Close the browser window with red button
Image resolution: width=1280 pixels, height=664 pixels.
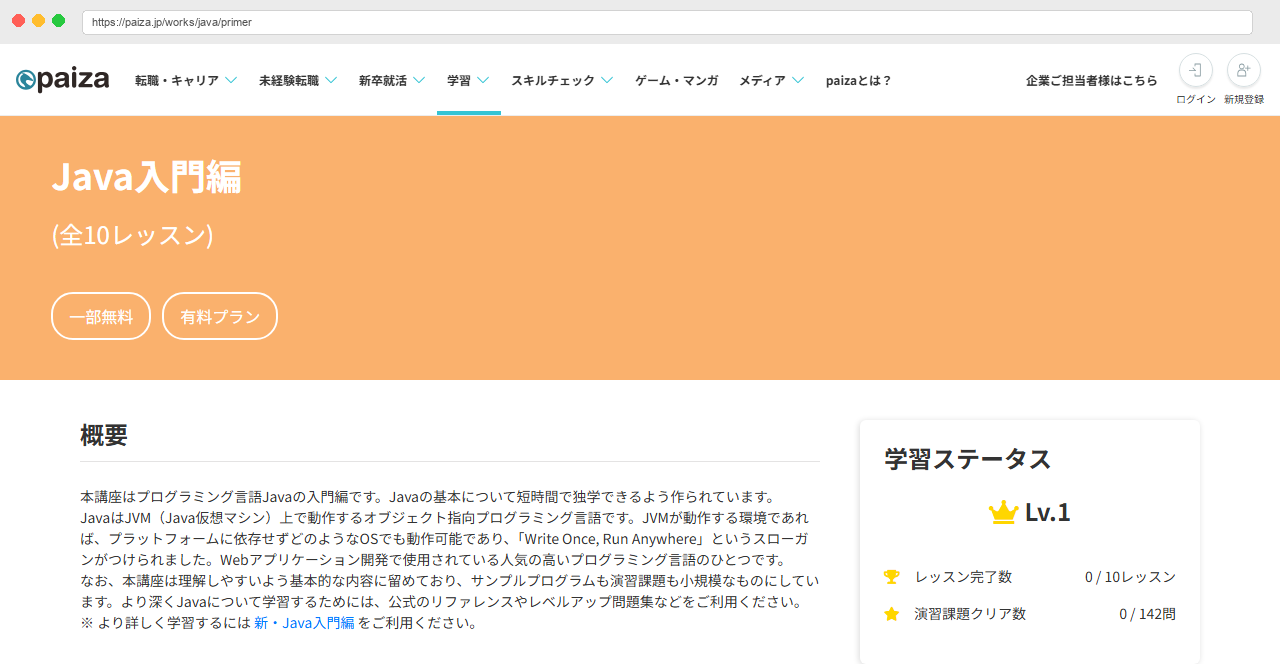tap(19, 21)
